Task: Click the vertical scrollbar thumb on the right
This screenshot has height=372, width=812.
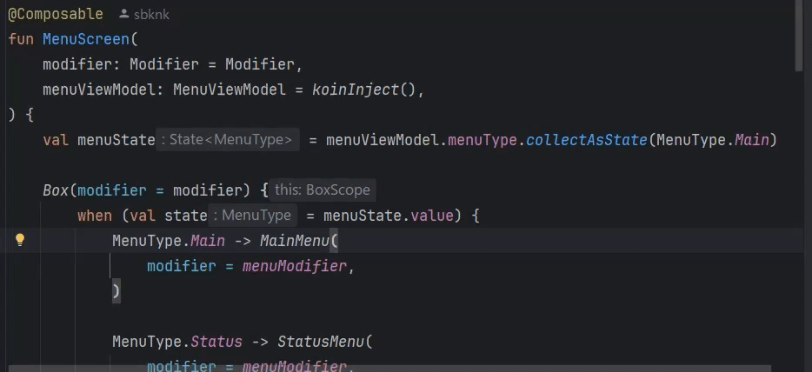Action: click(798, 36)
